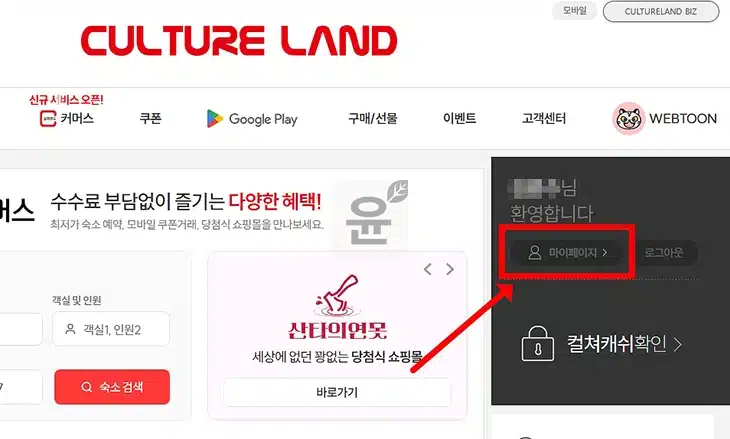This screenshot has width=730, height=439.
Task: Show previous banner with left arrow
Action: [428, 269]
